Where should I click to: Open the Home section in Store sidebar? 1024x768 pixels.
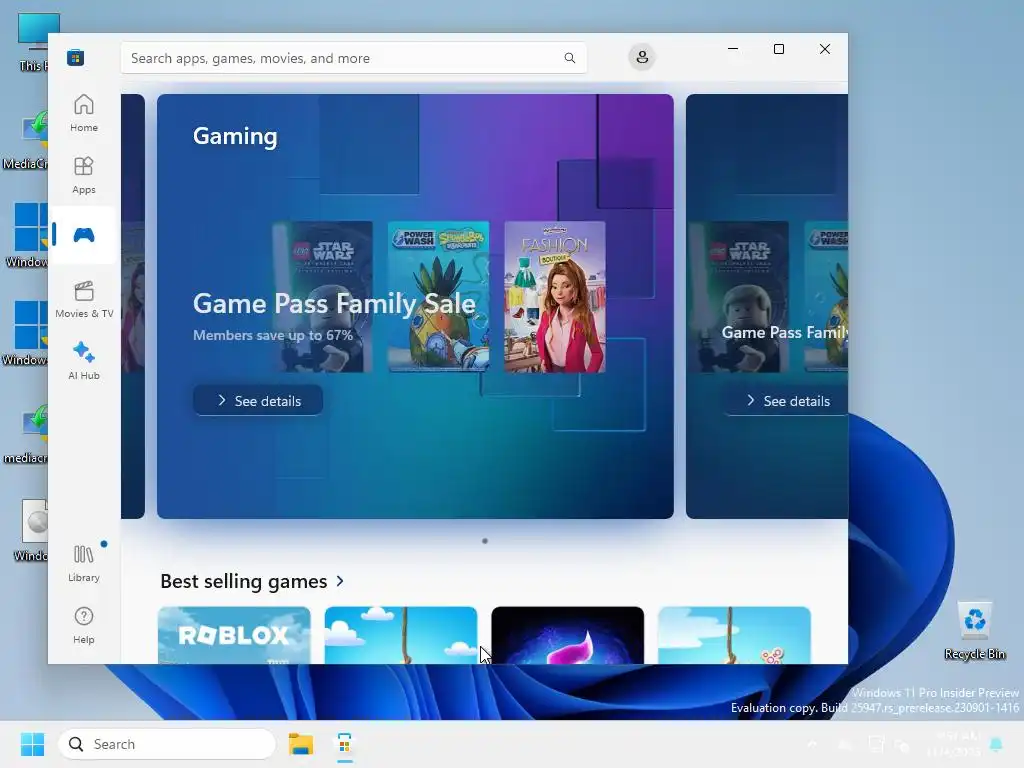[x=84, y=113]
